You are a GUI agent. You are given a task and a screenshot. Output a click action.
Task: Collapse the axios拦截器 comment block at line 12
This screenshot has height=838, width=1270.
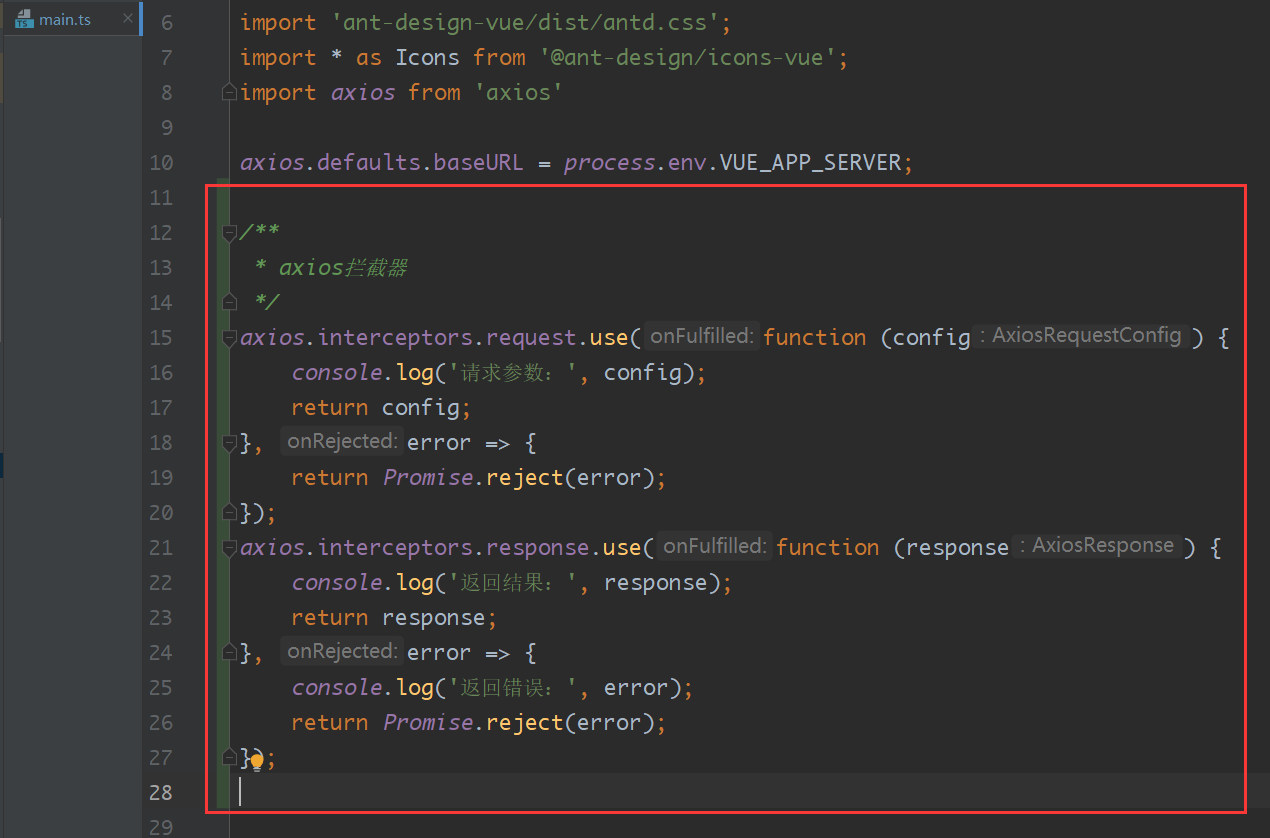(x=229, y=230)
